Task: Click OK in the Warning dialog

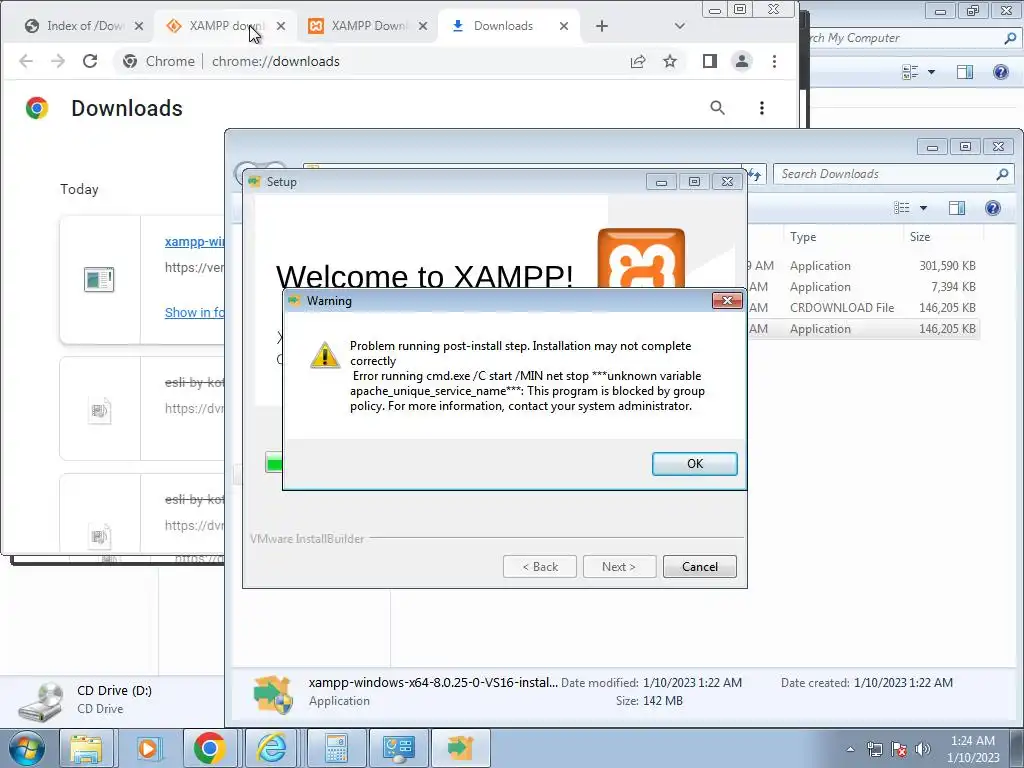Action: tap(694, 464)
